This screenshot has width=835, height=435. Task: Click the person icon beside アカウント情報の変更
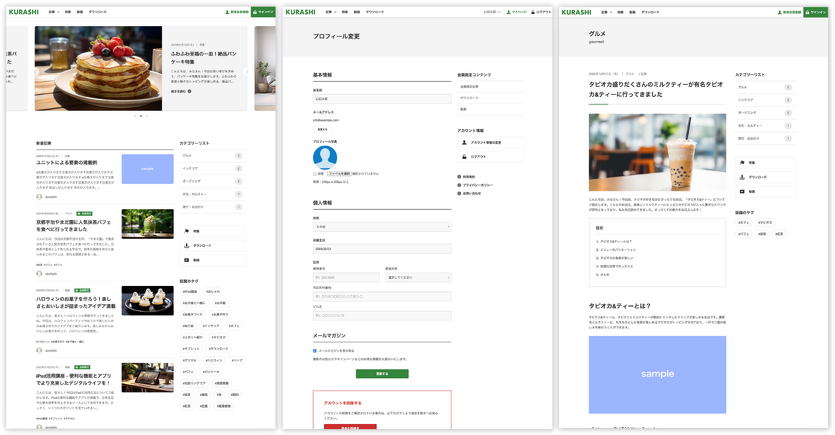coord(464,143)
